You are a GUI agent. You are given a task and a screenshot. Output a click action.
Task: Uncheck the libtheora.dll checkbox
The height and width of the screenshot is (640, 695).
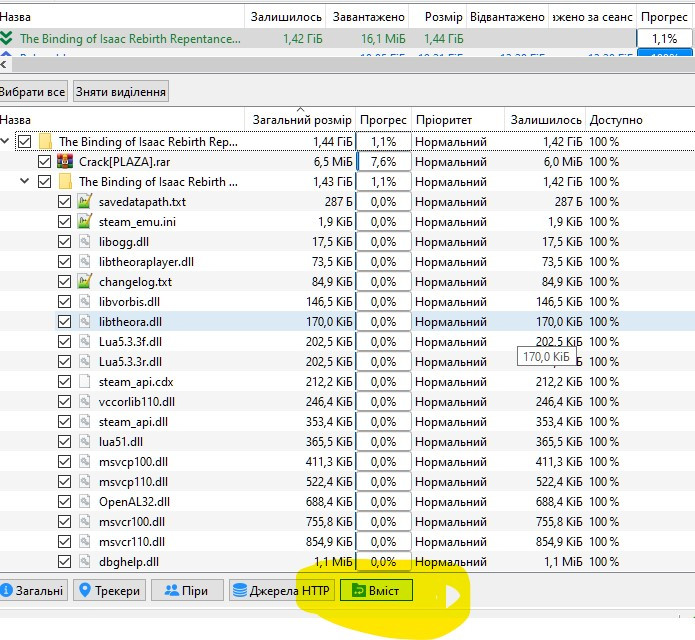click(x=65, y=322)
